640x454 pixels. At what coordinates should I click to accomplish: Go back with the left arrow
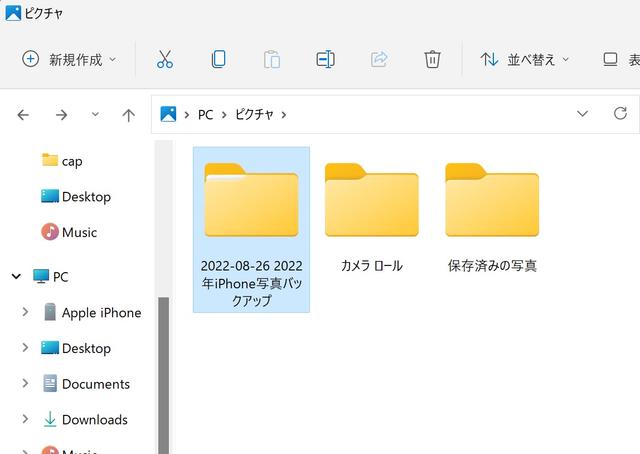pyautogui.click(x=23, y=115)
